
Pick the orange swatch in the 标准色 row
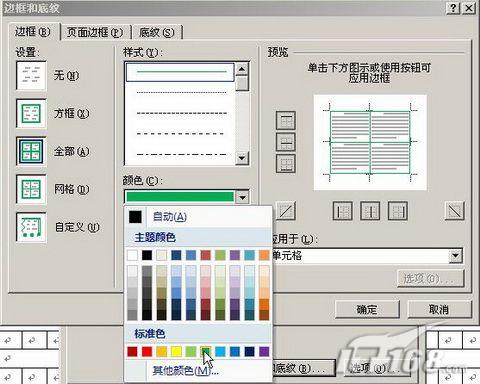click(x=162, y=351)
